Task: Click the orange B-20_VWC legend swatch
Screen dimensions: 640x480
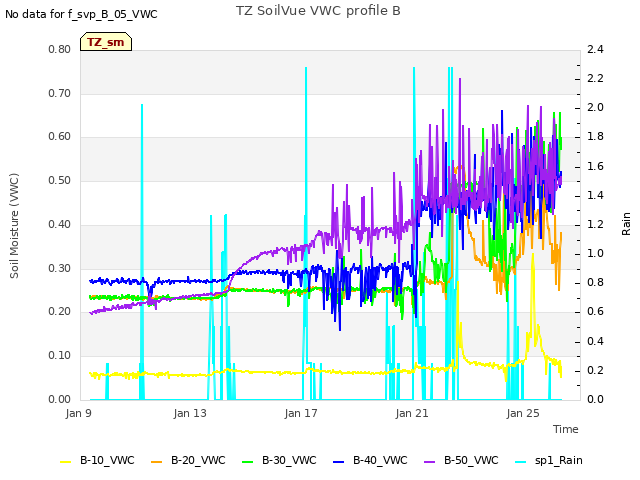Action: click(x=157, y=462)
